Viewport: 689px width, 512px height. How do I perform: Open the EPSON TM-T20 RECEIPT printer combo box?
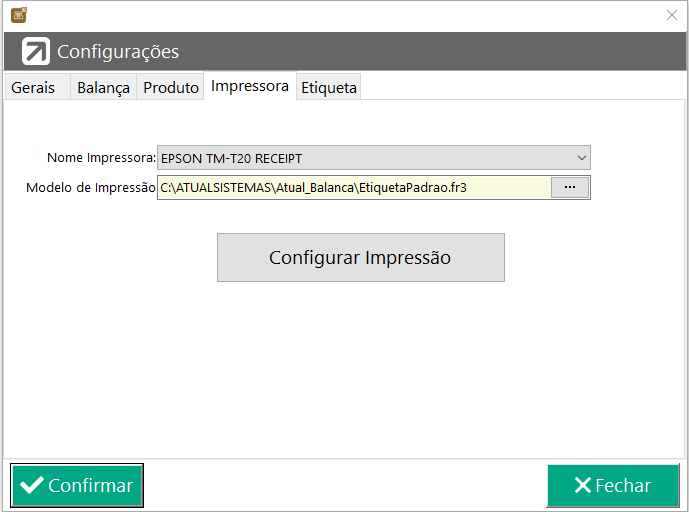pos(374,158)
